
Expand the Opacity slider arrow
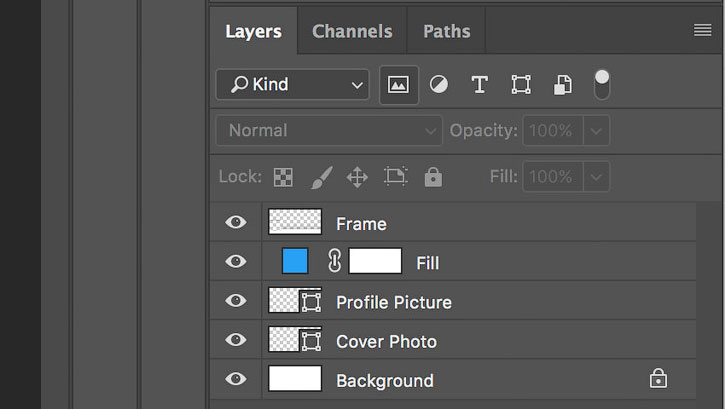tap(596, 131)
